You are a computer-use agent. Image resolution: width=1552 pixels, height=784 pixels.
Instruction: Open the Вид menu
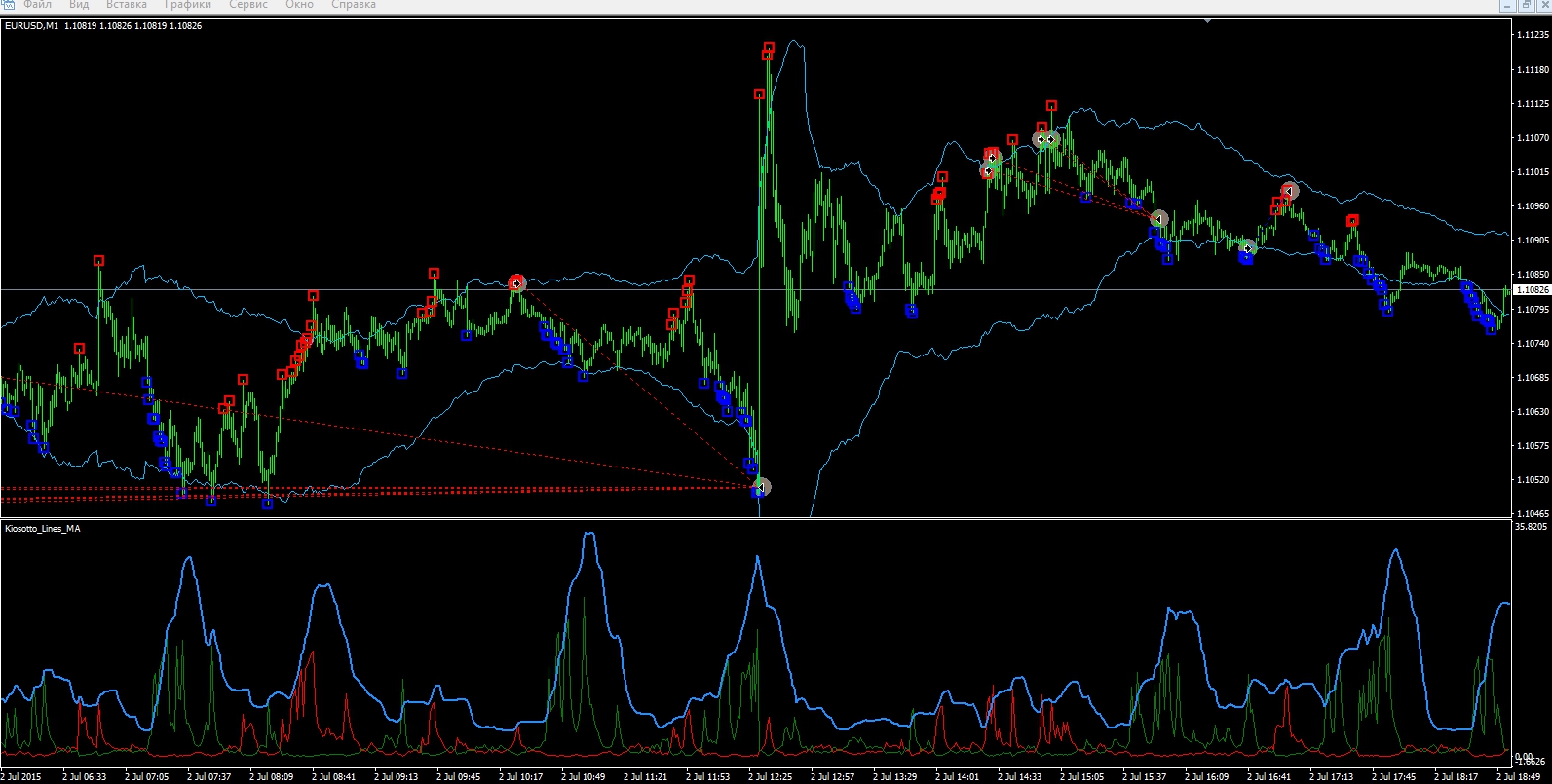(79, 4)
